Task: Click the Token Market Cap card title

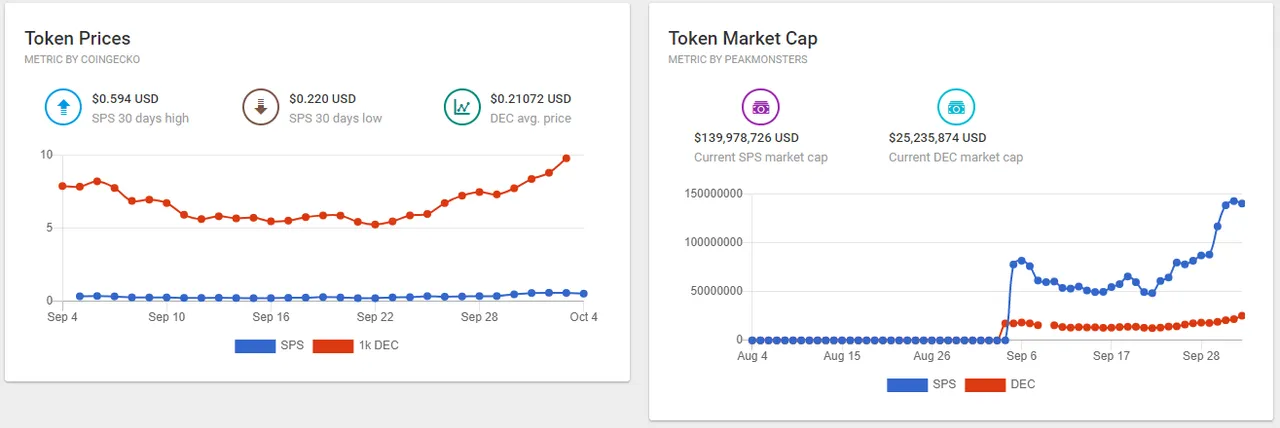Action: 743,39
